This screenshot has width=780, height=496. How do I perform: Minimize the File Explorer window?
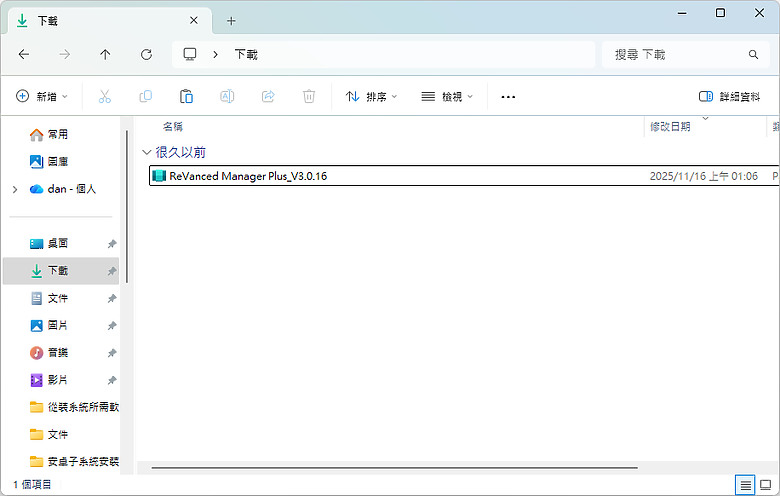click(682, 13)
